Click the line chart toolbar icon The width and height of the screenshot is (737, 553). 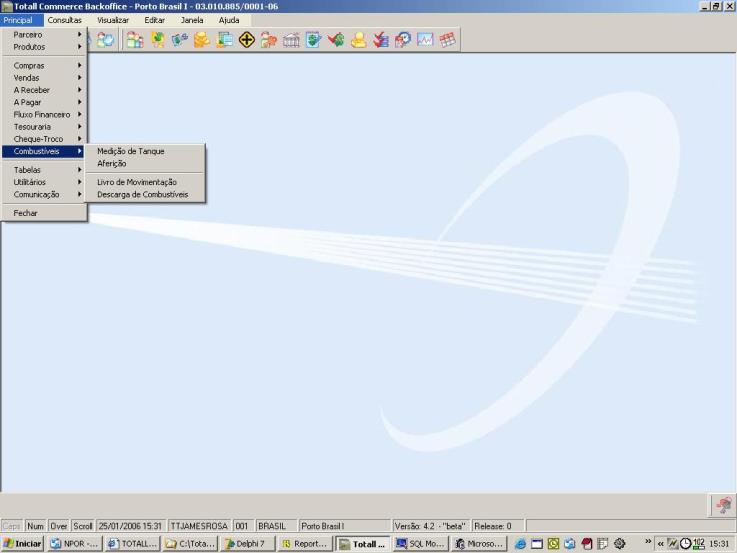(425, 40)
